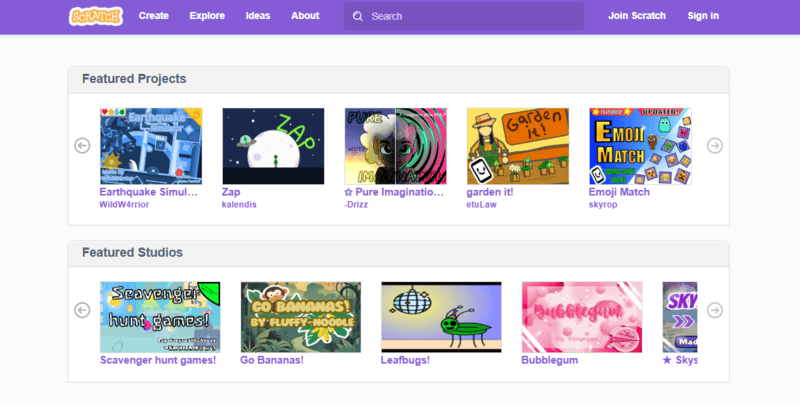The image size is (800, 403).
Task: Go to previous Featured Projects
Action: (x=82, y=145)
